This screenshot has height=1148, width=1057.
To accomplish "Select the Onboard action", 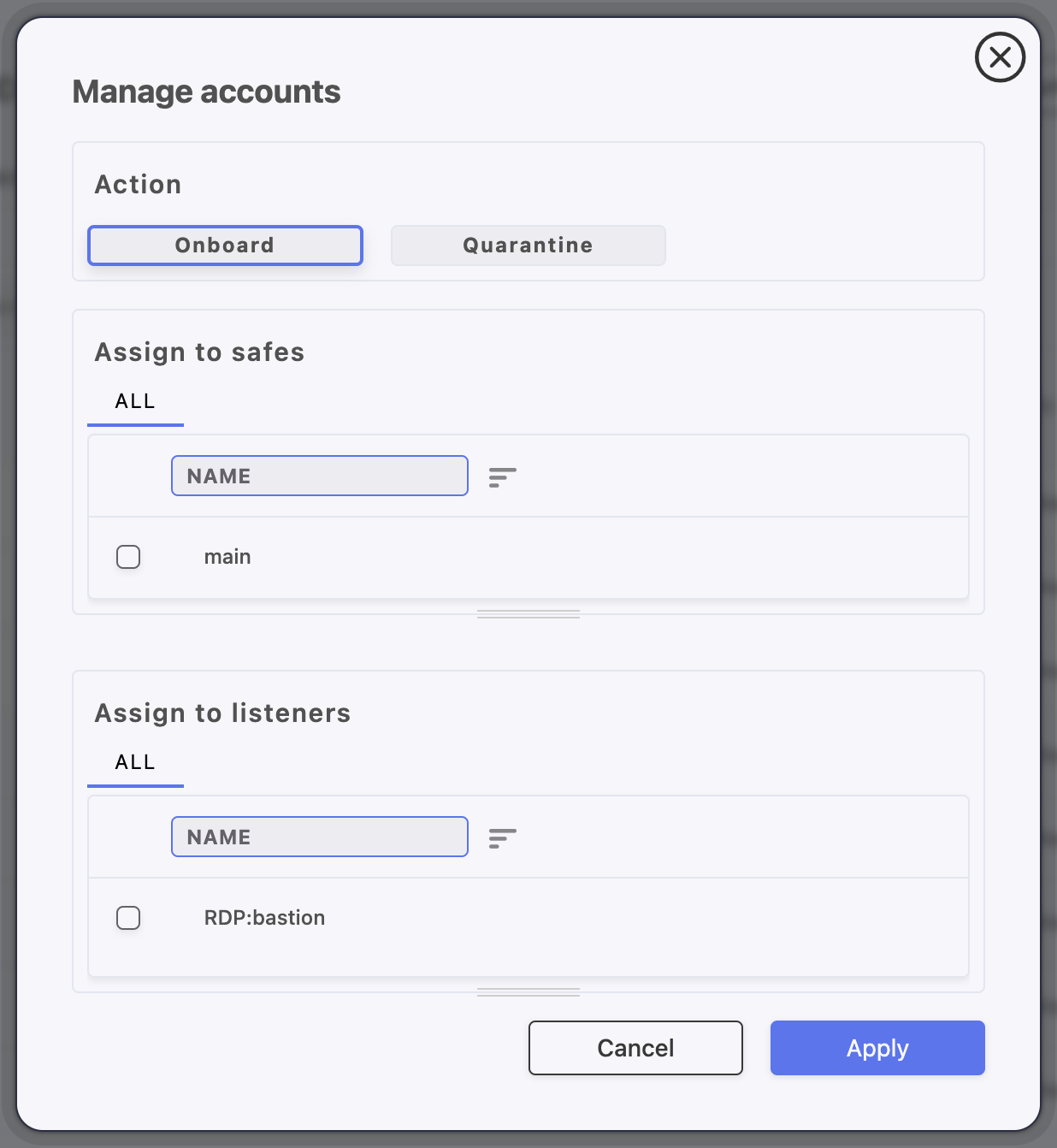I will click(x=225, y=246).
